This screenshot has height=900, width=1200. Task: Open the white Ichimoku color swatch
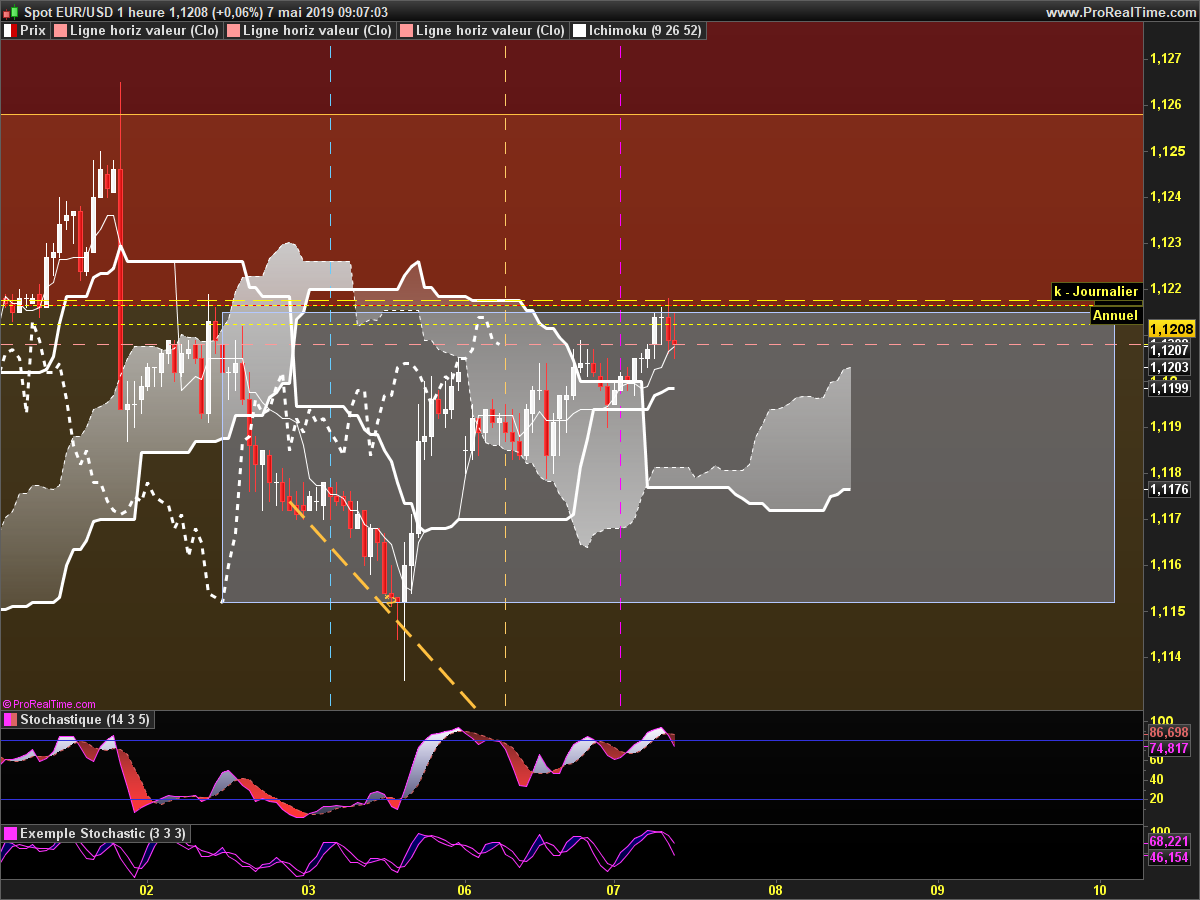tap(579, 31)
